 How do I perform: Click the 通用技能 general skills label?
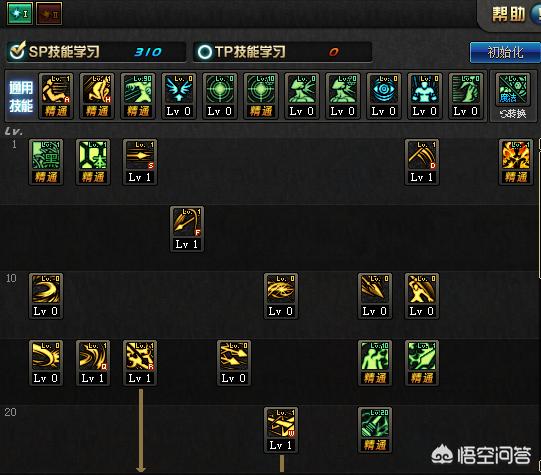click(21, 97)
